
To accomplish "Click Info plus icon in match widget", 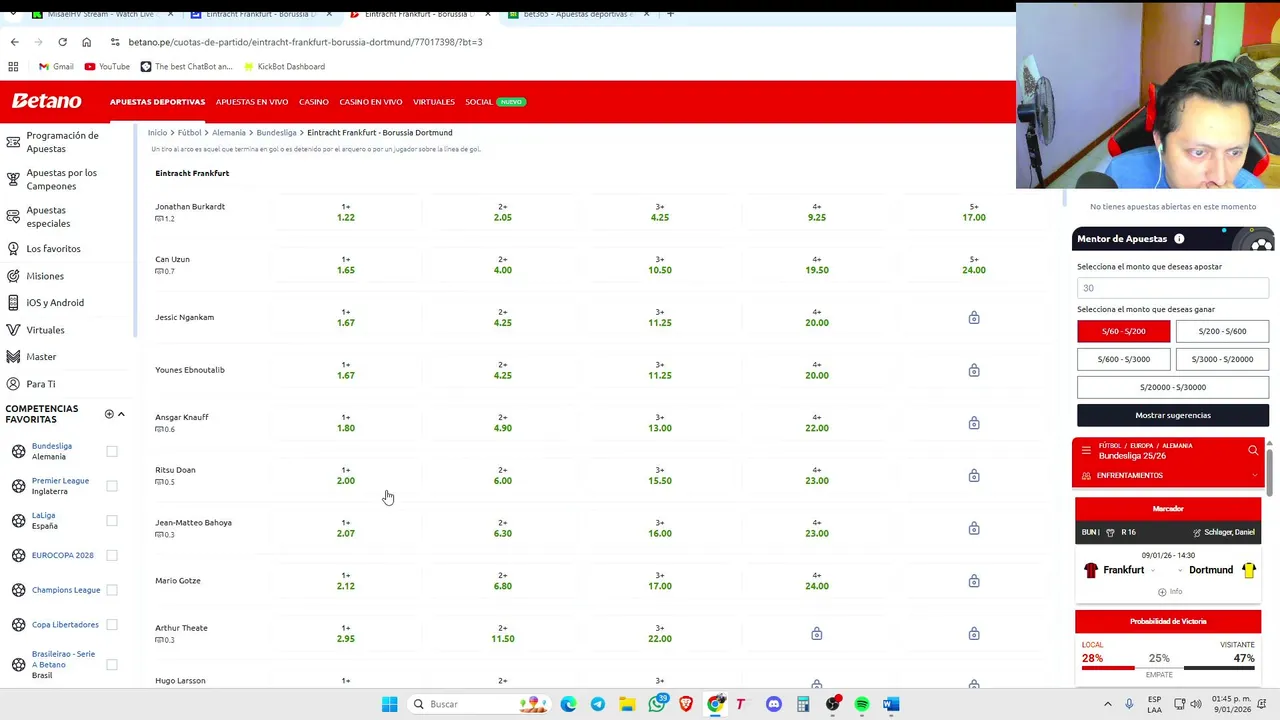I will [x=1162, y=592].
